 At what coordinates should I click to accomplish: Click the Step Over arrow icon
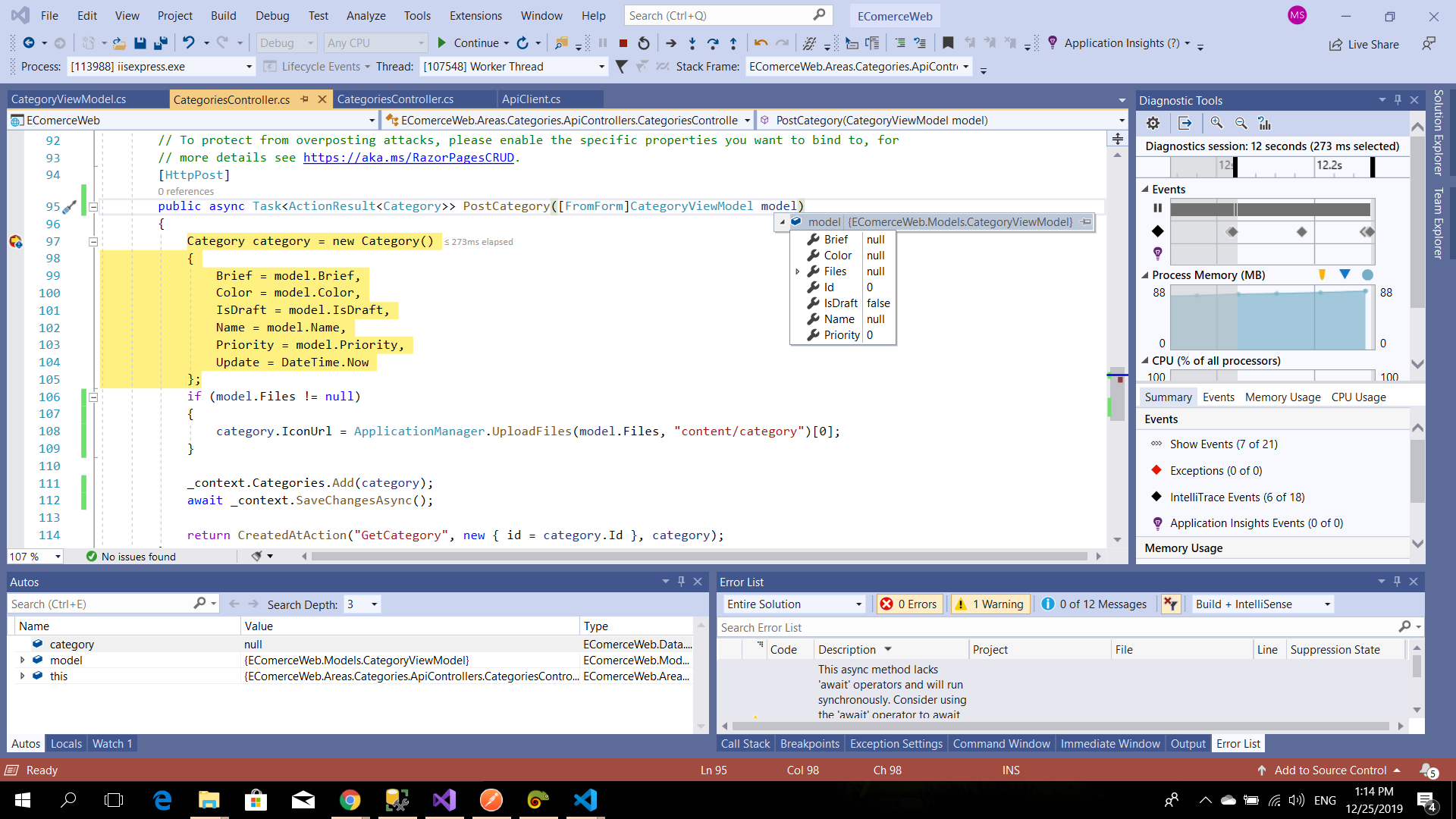[712, 43]
